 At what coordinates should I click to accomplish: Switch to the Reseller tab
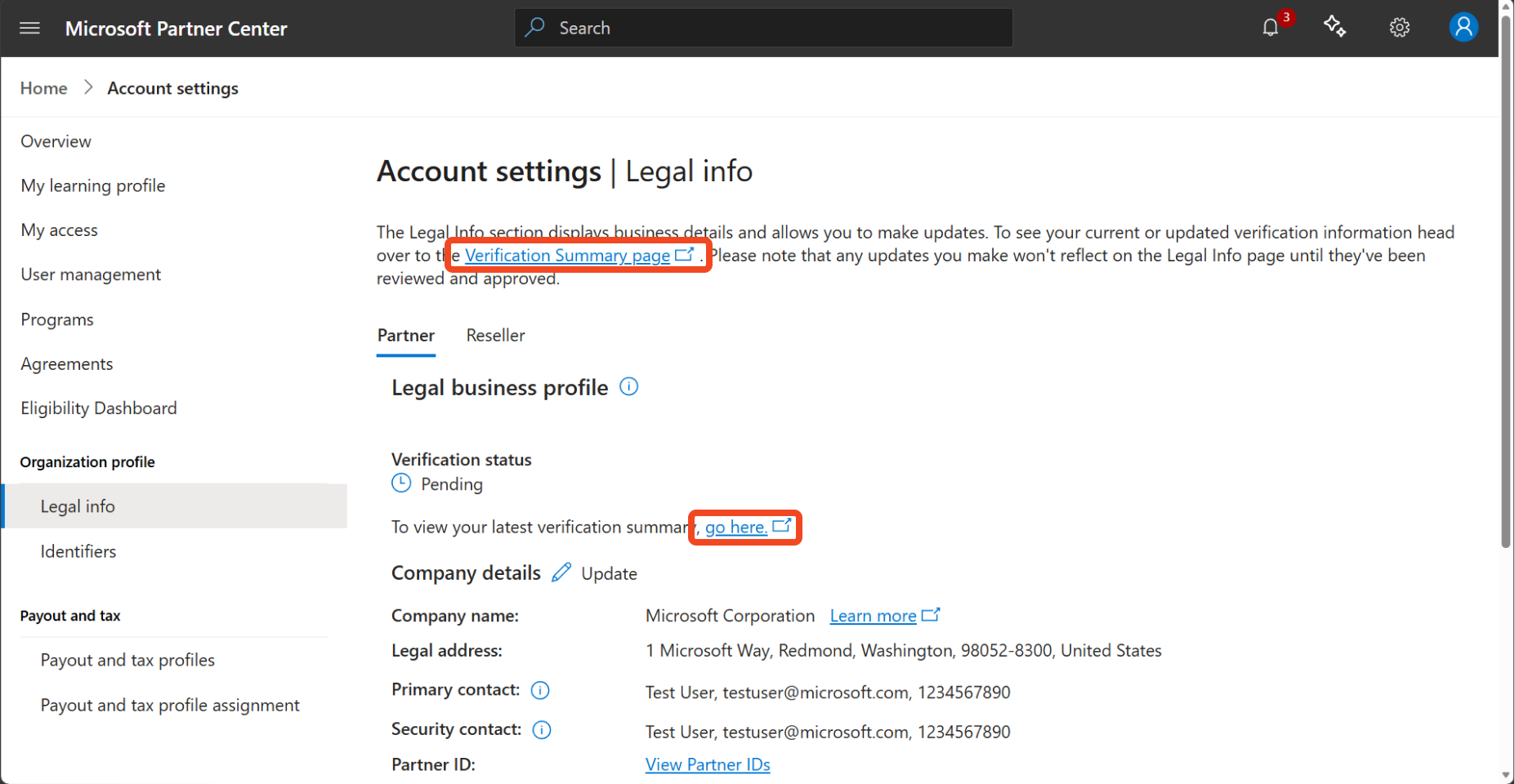(x=495, y=336)
